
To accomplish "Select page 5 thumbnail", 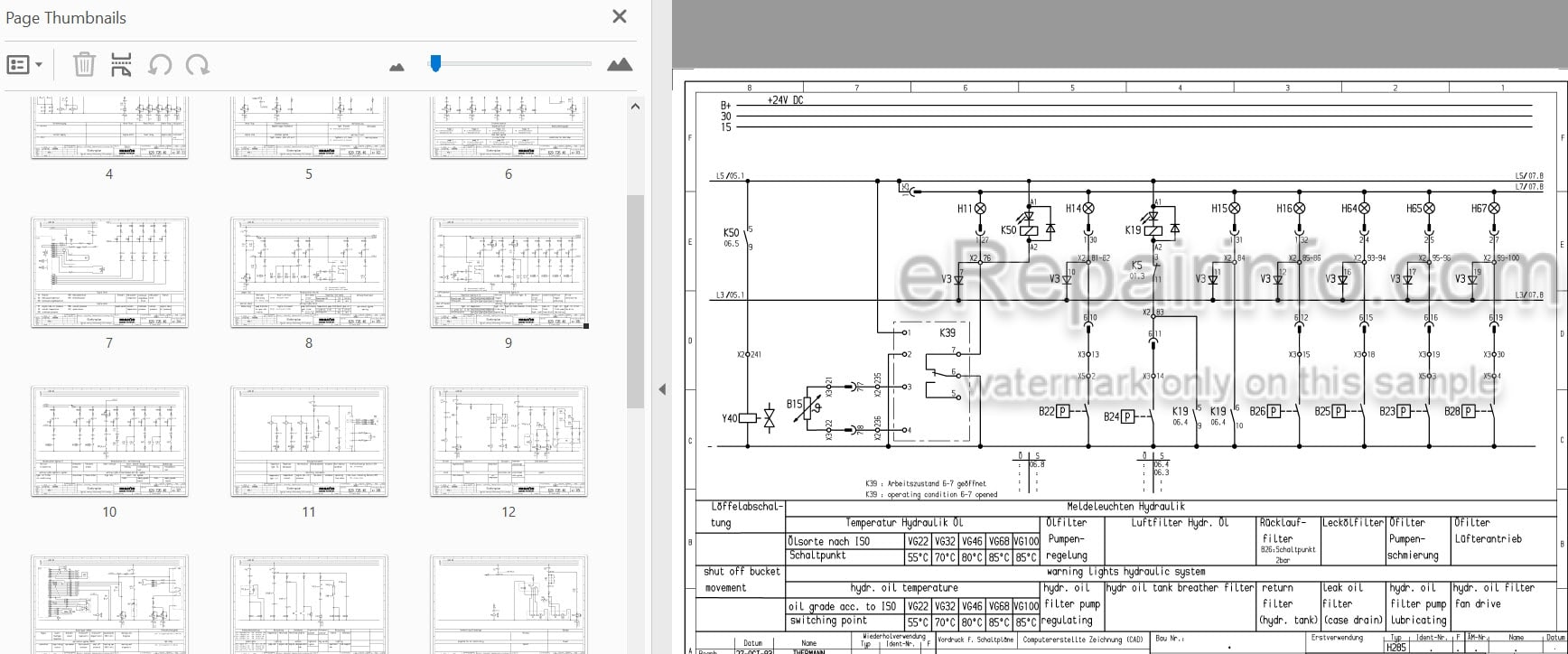I will tap(309, 128).
